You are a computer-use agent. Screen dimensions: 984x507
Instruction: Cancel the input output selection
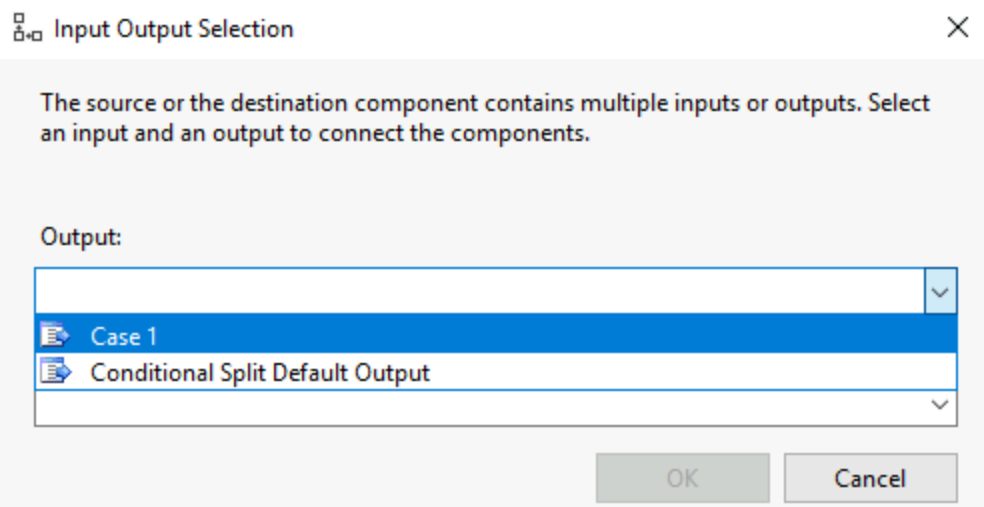[870, 478]
